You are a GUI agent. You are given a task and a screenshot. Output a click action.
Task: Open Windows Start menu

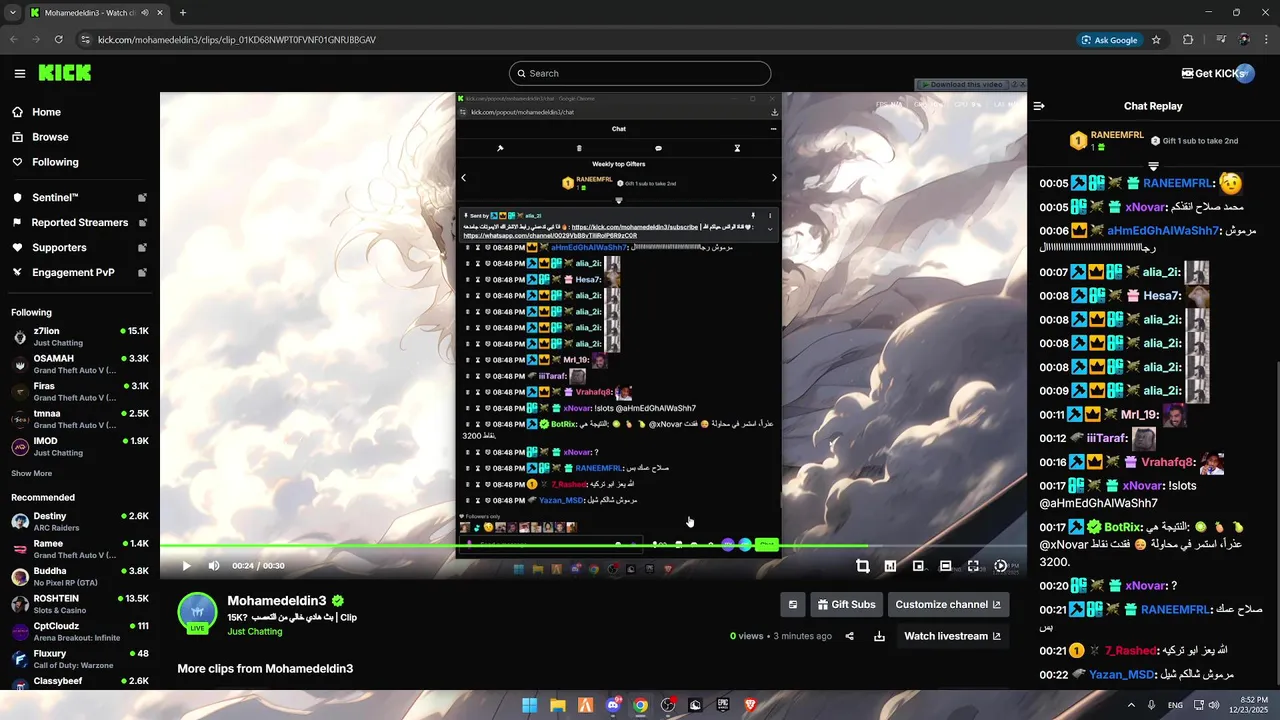pos(530,705)
